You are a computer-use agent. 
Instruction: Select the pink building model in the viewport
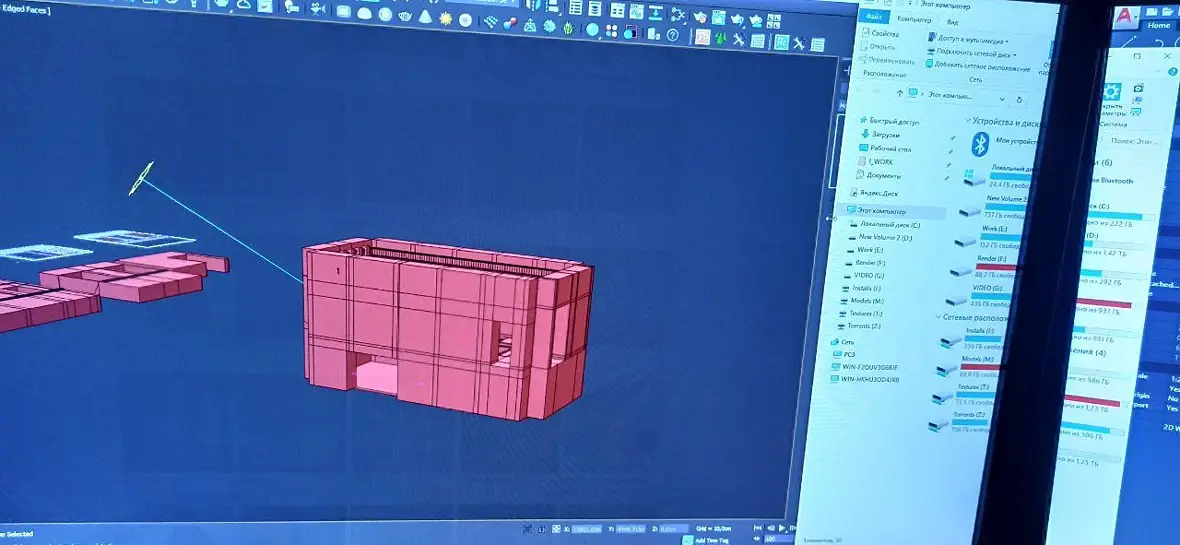pyautogui.click(x=447, y=328)
